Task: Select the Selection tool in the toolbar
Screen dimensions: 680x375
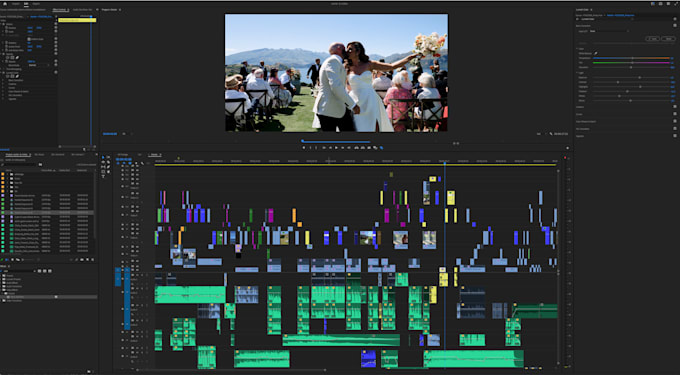Action: pyautogui.click(x=103, y=157)
